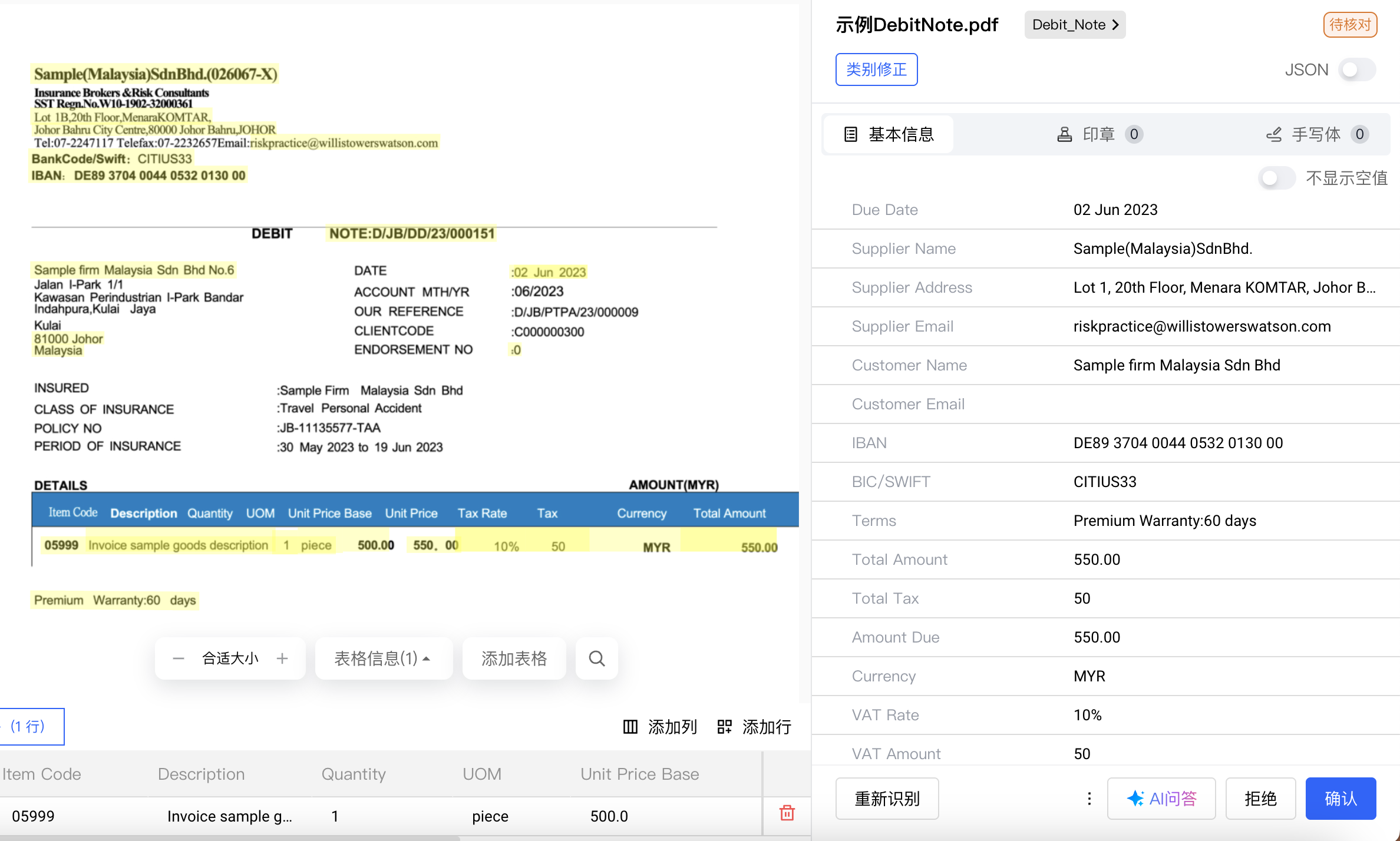This screenshot has width=1400, height=841.
Task: Click the magnifier search icon
Action: (596, 658)
